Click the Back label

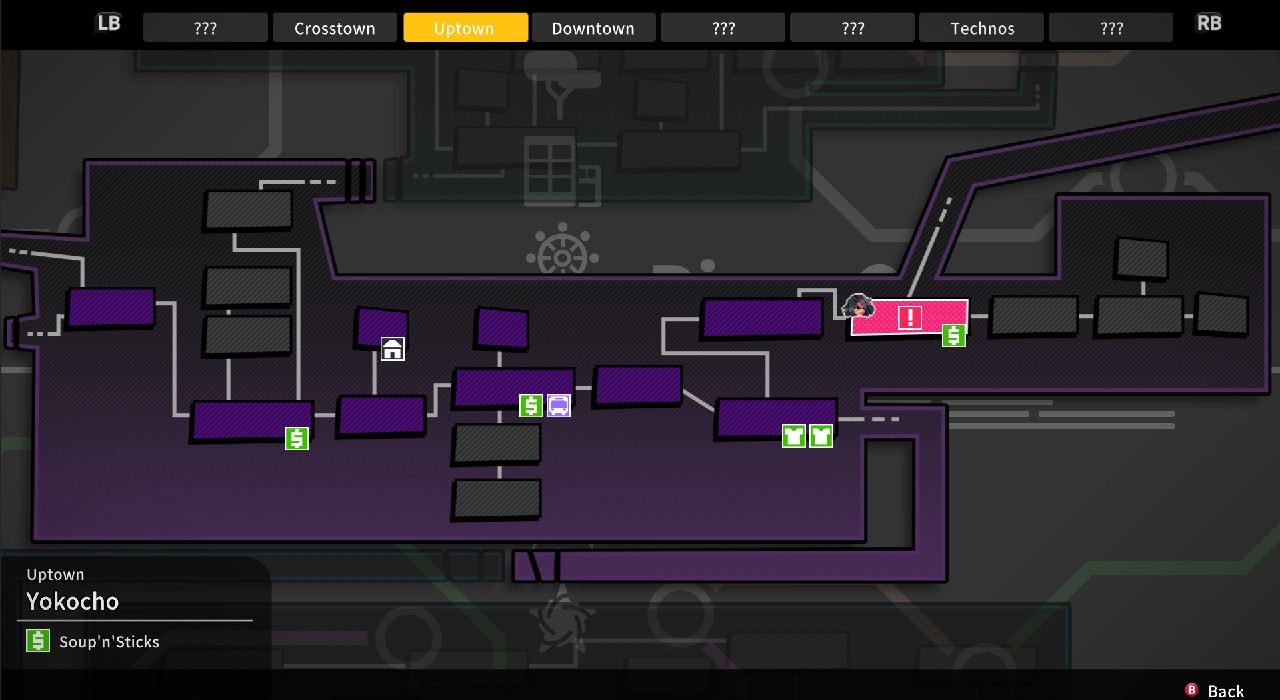(1225, 690)
